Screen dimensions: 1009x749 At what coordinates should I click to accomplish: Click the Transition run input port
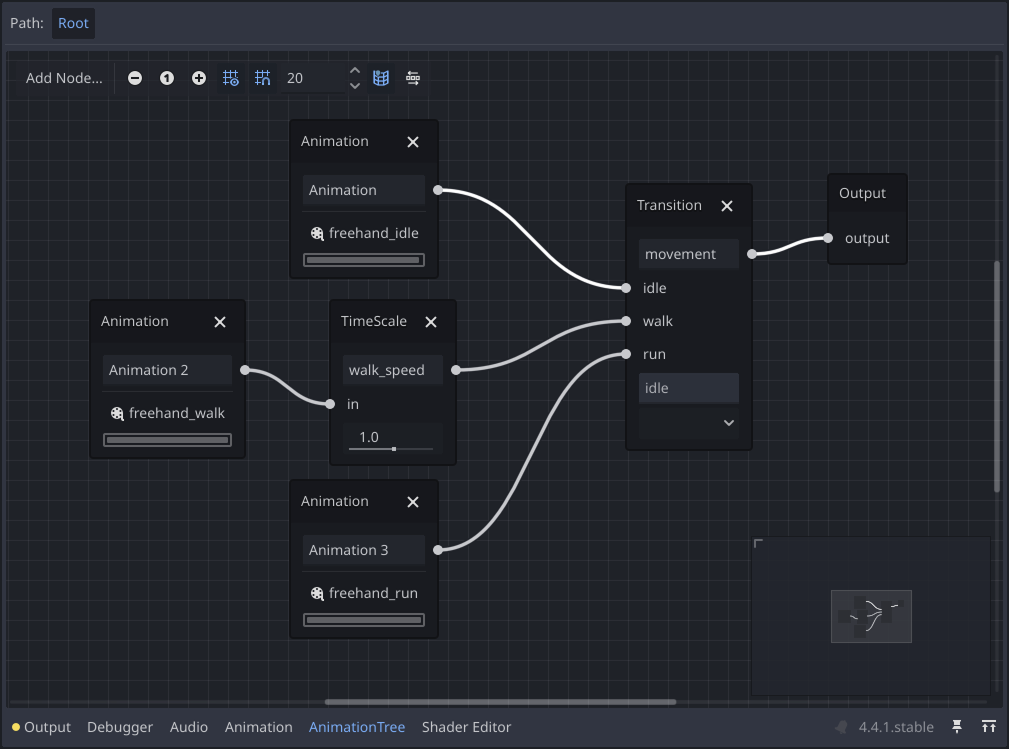point(626,354)
